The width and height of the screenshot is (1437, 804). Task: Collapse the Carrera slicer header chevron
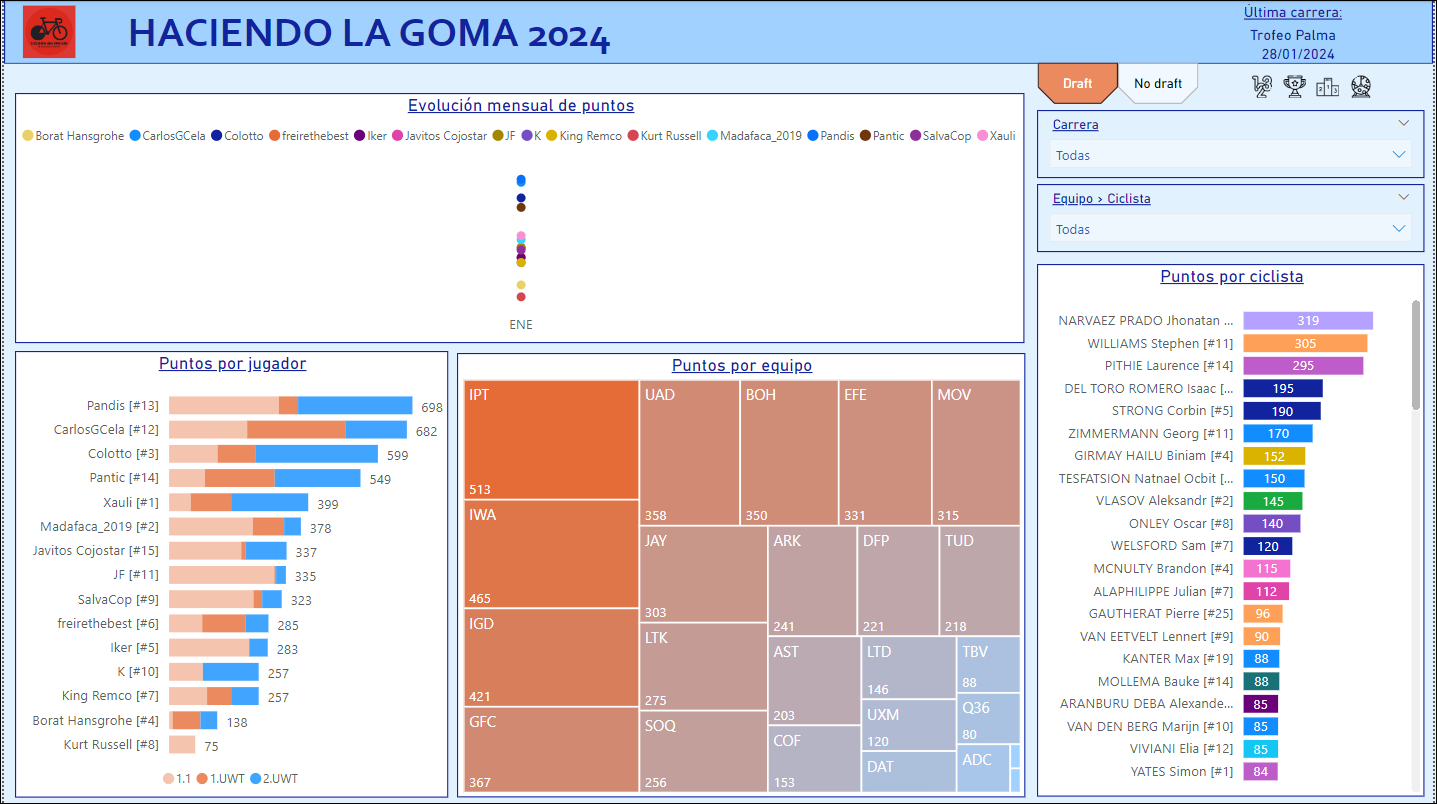1404,123
